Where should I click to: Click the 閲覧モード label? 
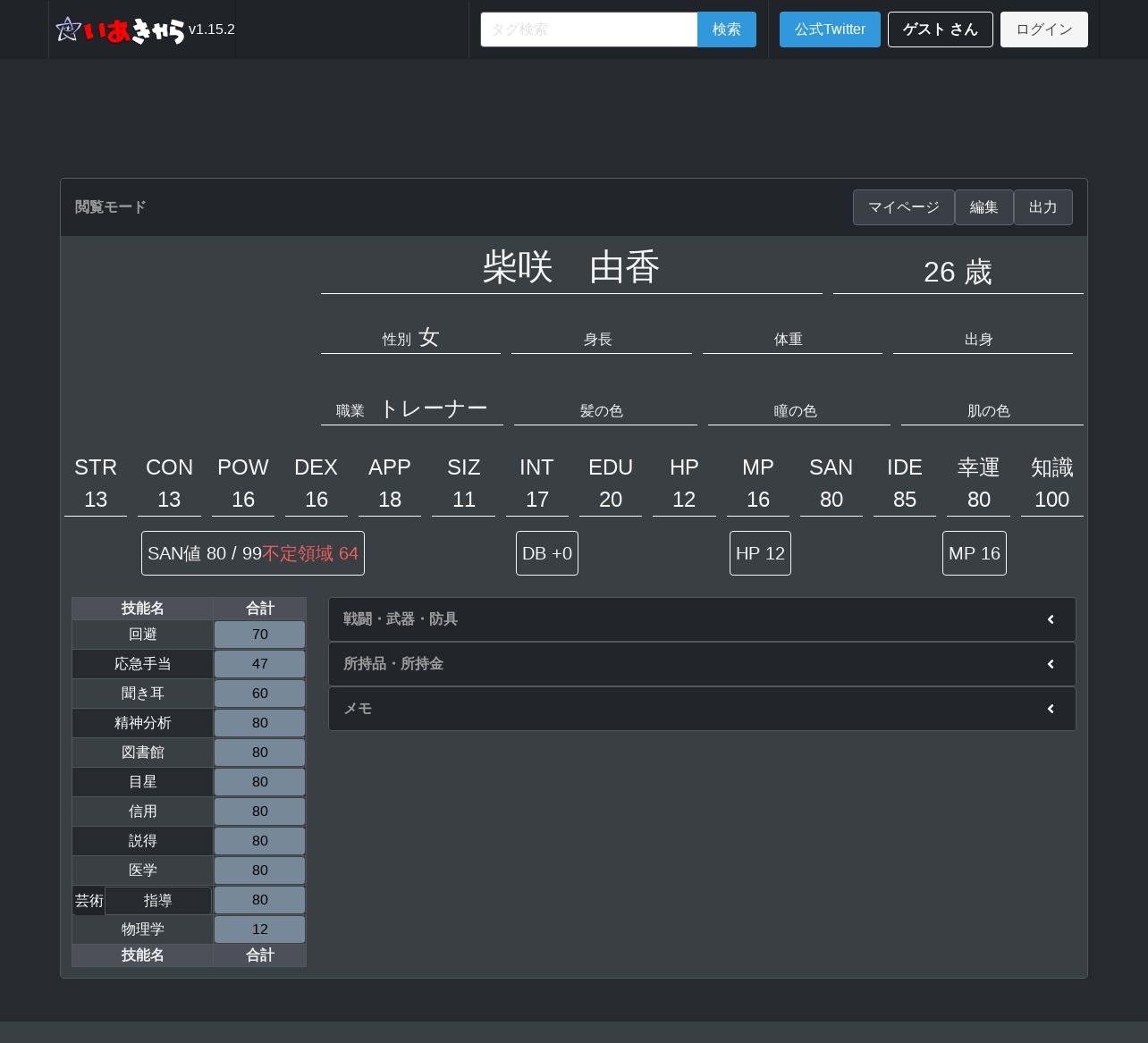pos(111,207)
